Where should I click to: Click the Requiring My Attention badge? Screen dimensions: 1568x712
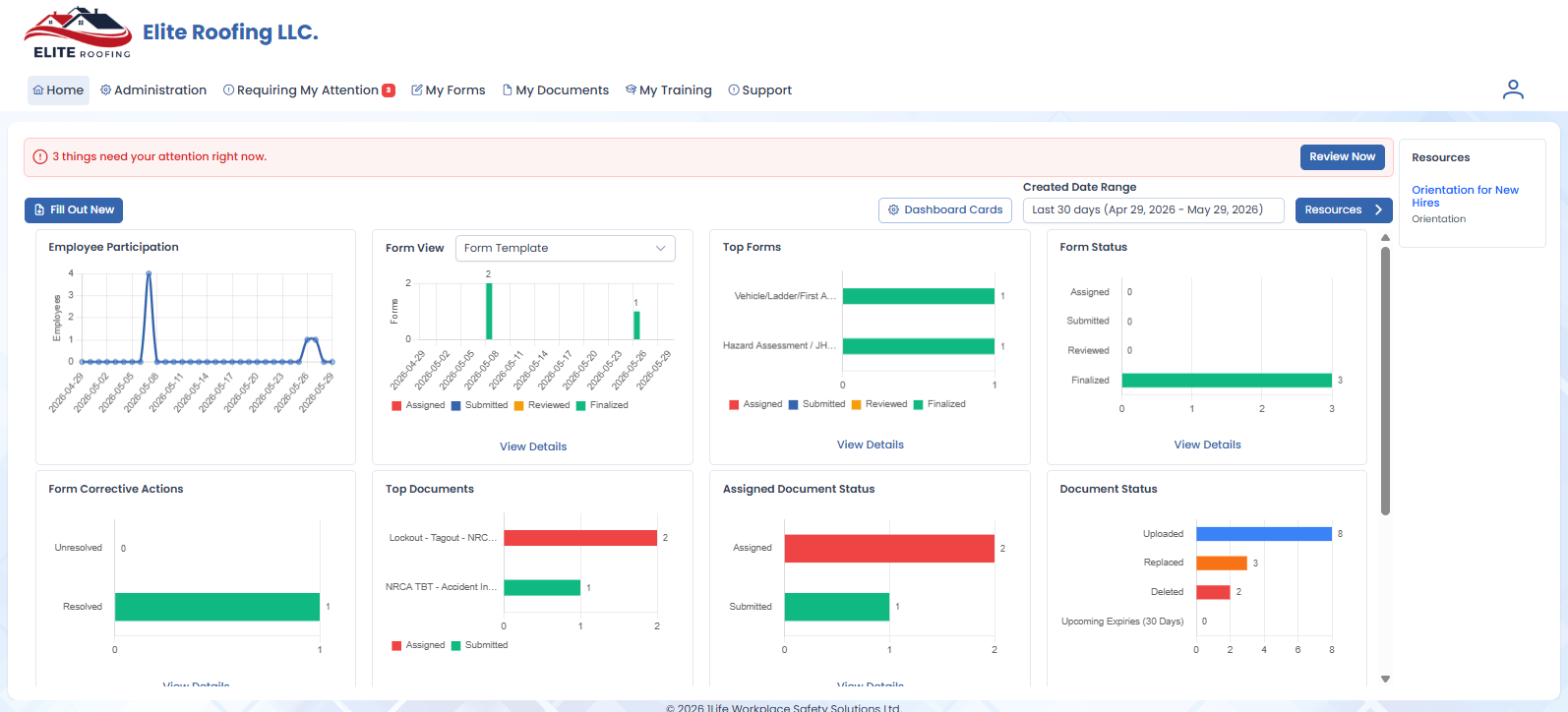[x=389, y=90]
